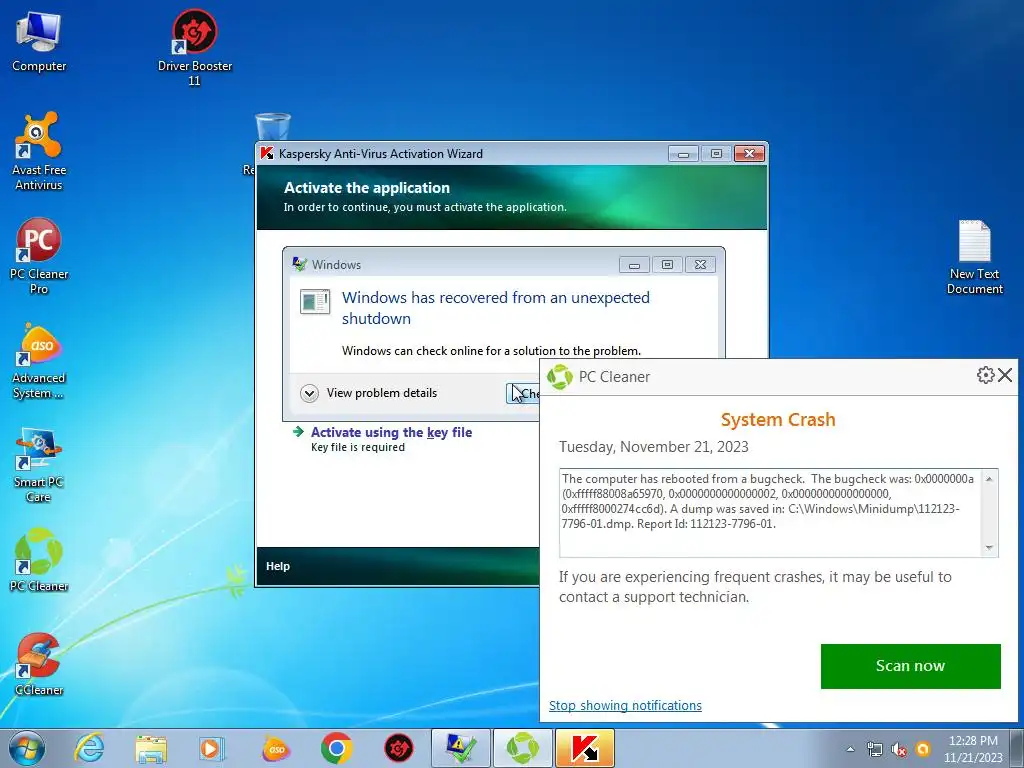Viewport: 1024px width, 768px height.
Task: Click the Show Desktop strip in taskbar
Action: click(x=1019, y=748)
